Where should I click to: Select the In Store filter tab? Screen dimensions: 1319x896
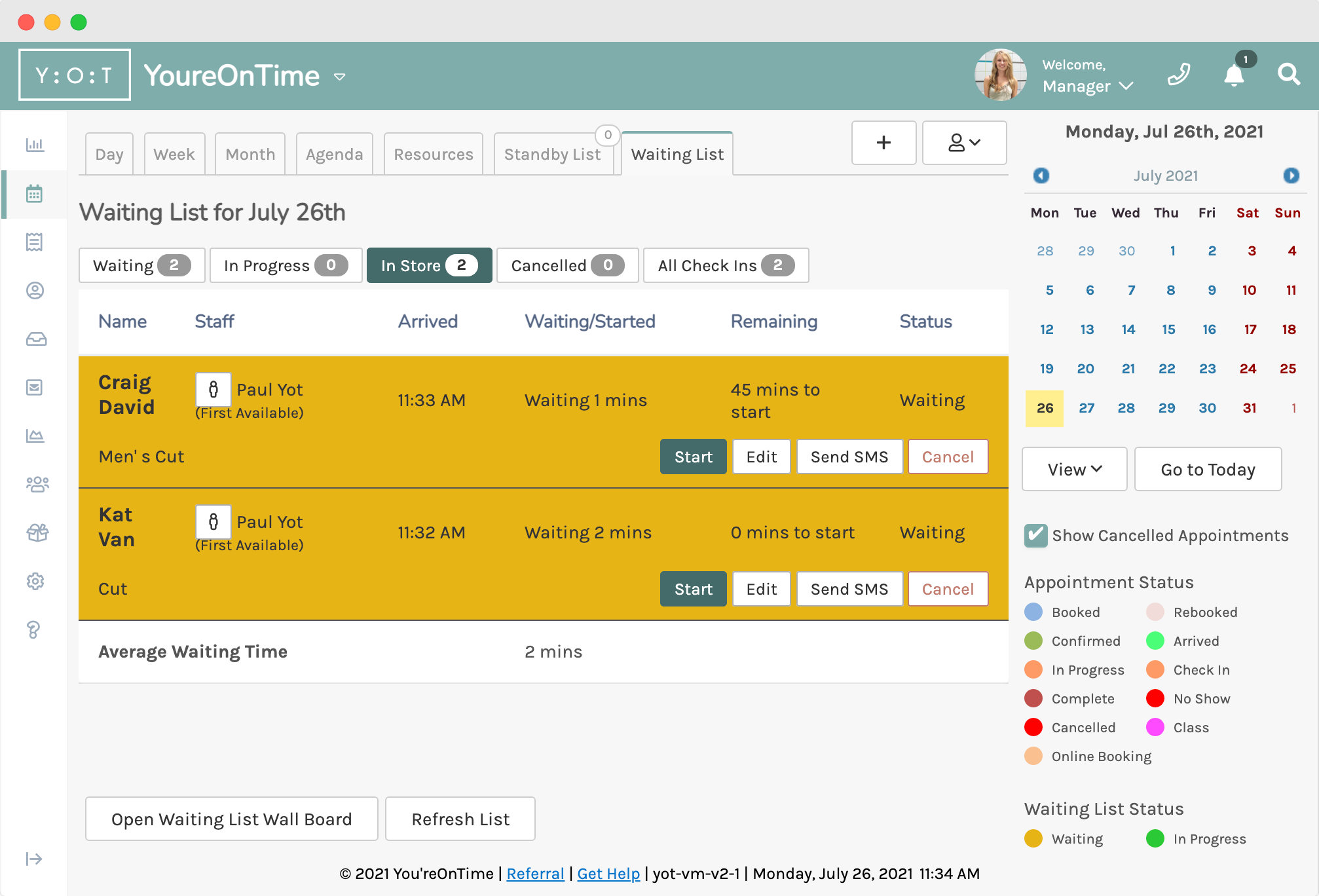426,265
